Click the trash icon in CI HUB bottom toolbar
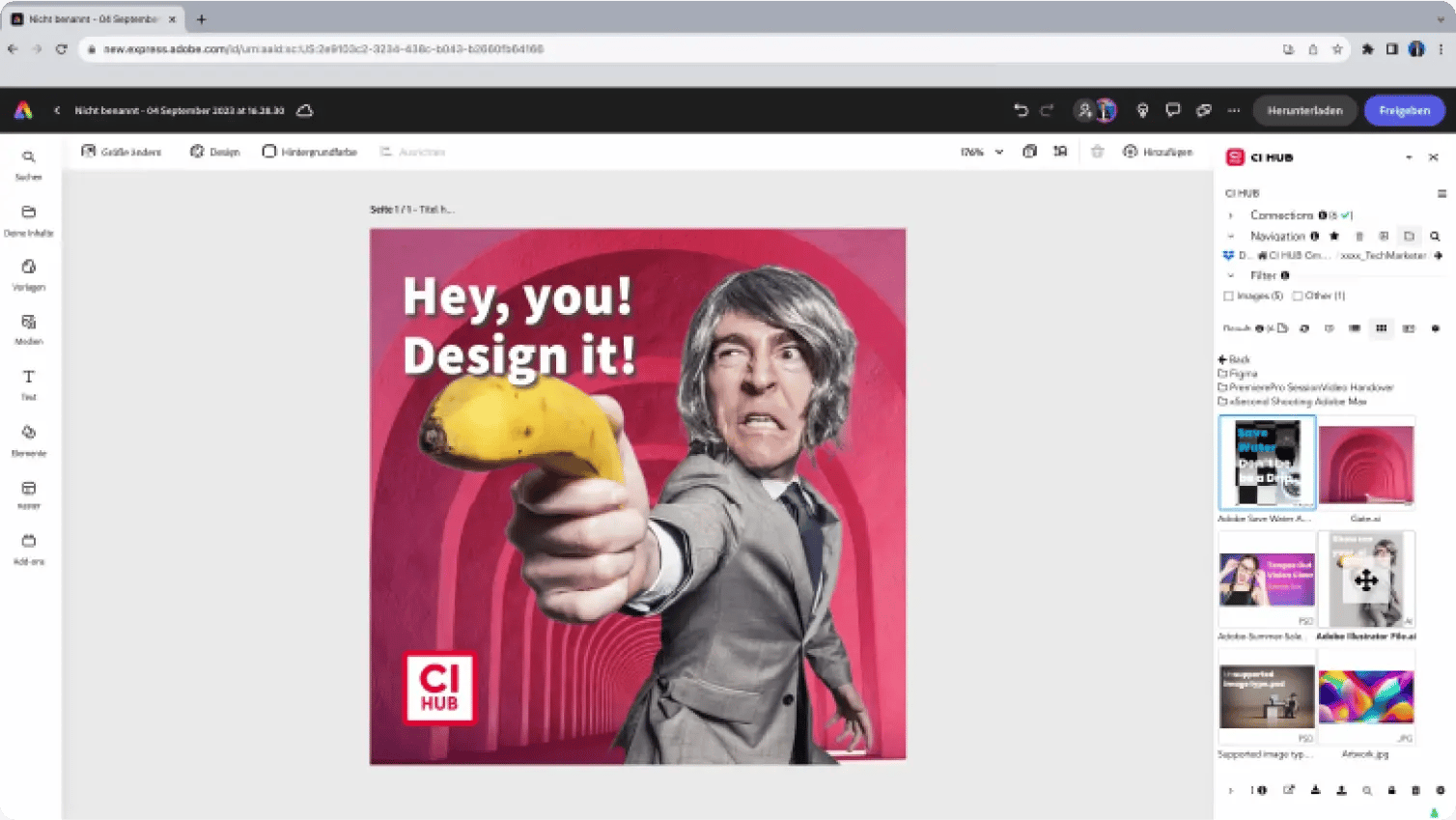This screenshot has width=1456, height=820. (x=1415, y=790)
